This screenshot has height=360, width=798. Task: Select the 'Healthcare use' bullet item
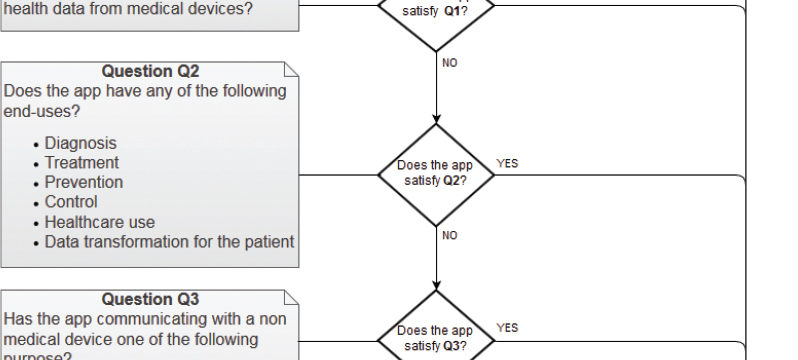[100, 222]
